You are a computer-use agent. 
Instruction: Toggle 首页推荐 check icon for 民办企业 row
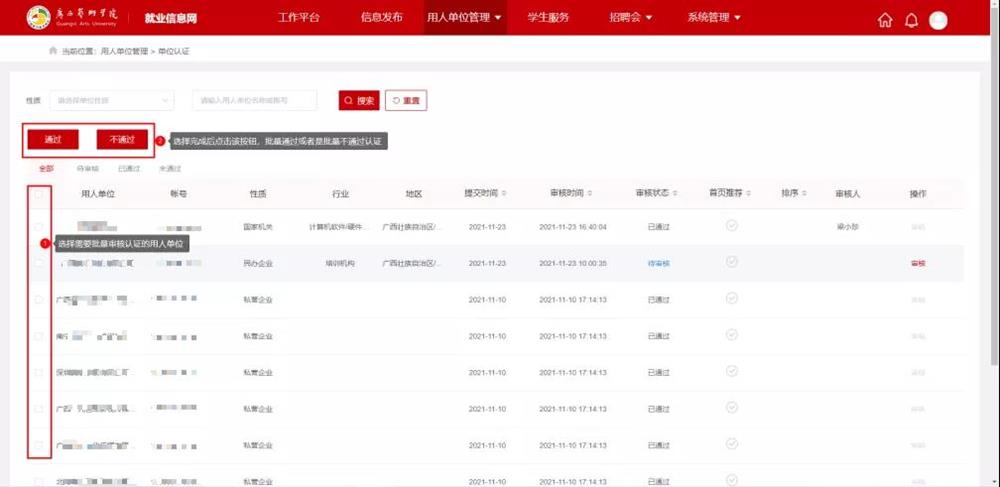731,262
